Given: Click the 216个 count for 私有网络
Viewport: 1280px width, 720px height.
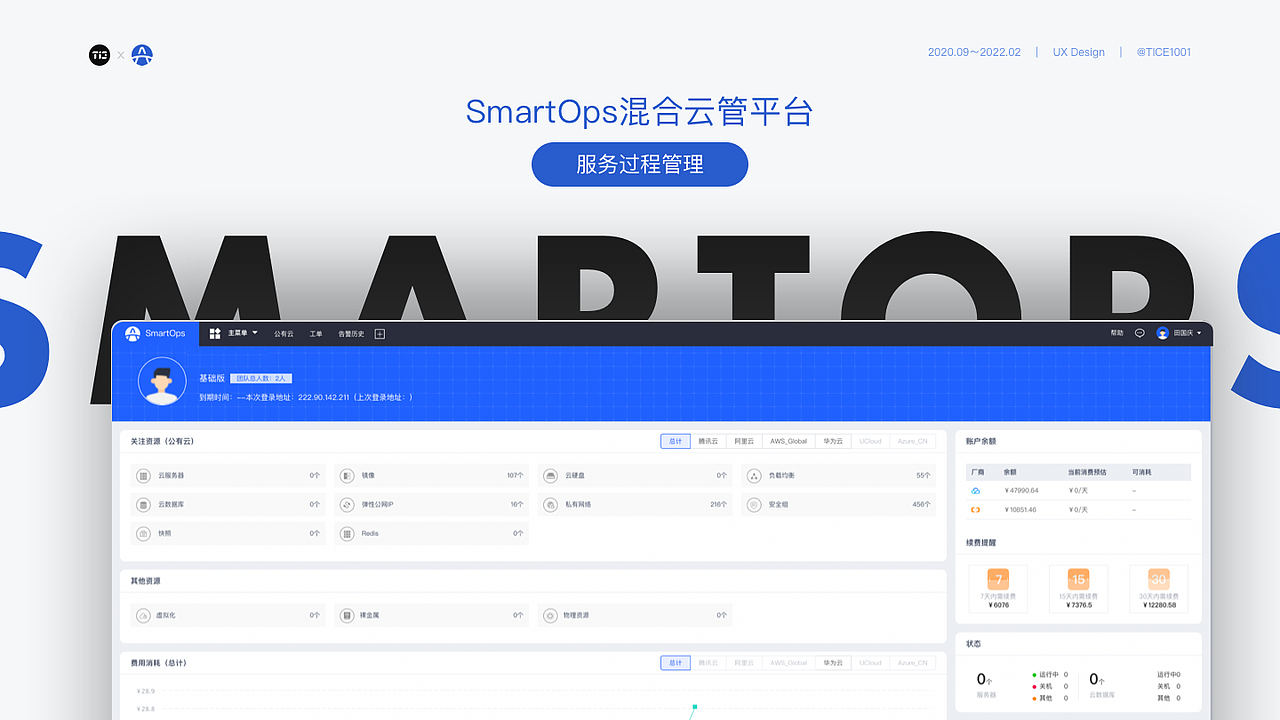Looking at the screenshot, I should [x=718, y=505].
